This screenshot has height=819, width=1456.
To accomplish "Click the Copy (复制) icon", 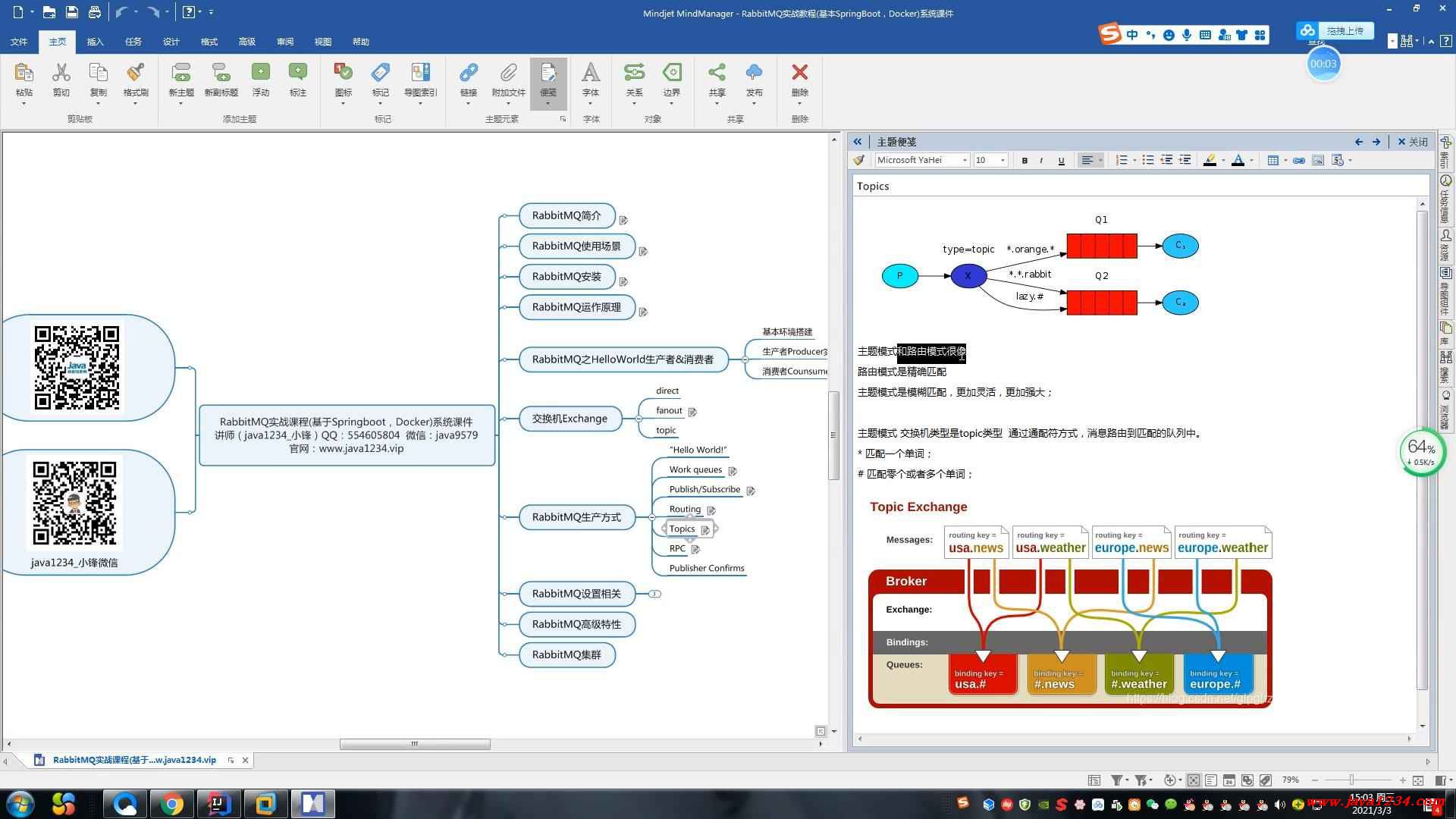I will 98,73.
